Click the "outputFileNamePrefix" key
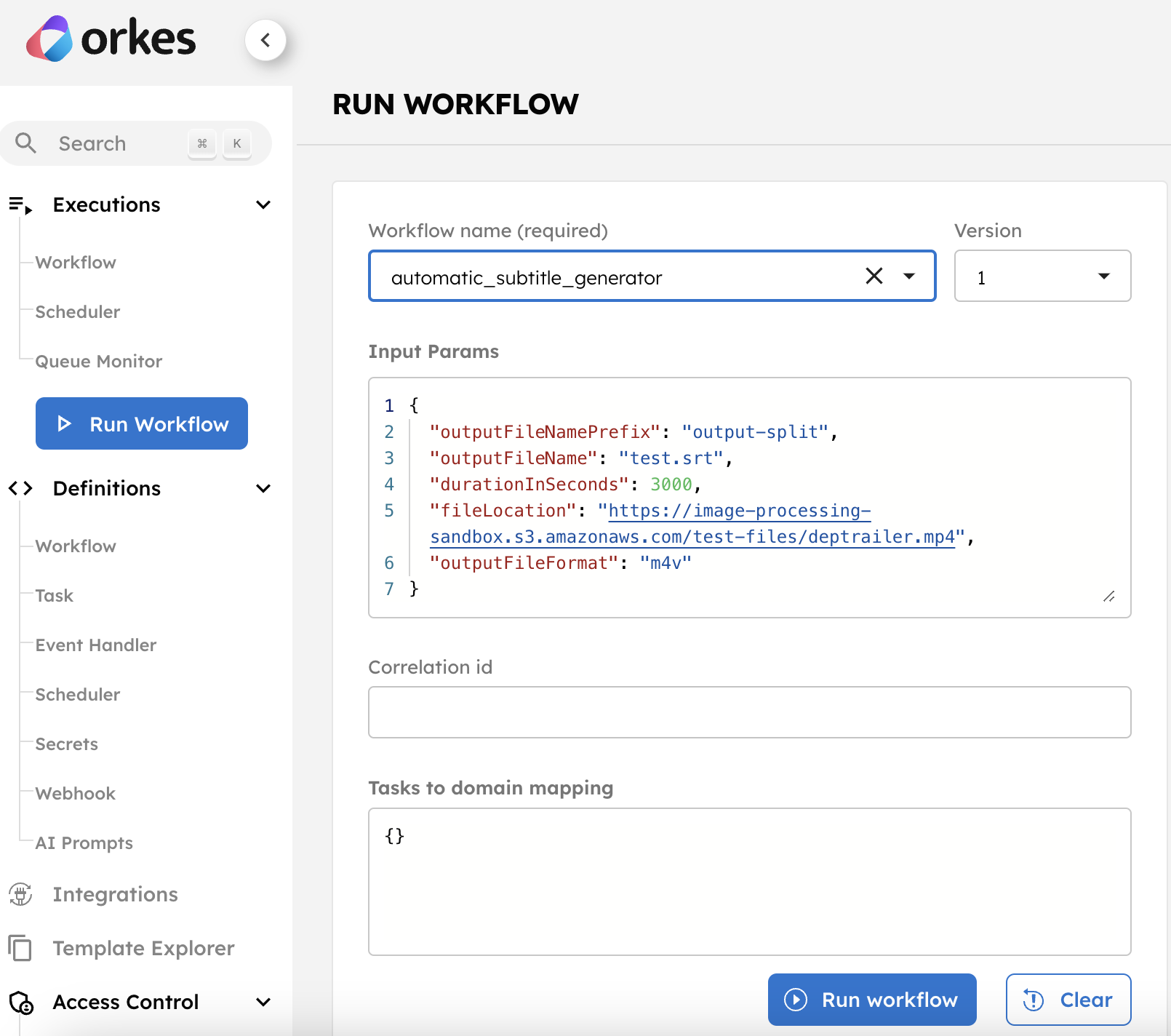 tap(545, 432)
